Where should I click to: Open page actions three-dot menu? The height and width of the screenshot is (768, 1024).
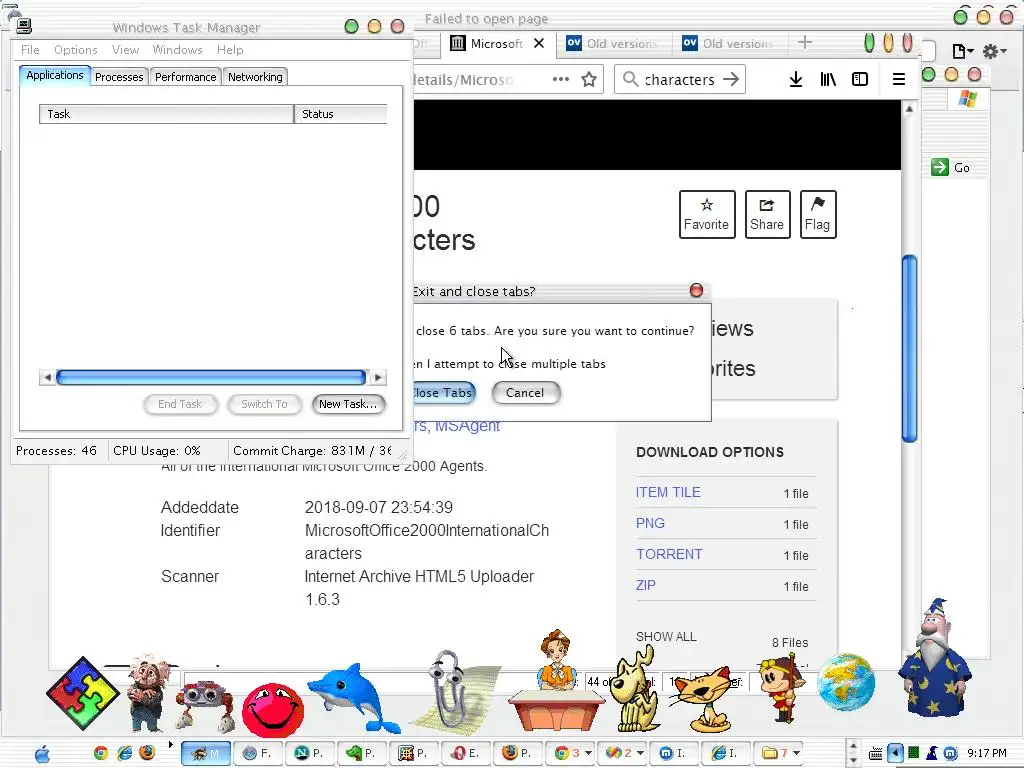point(560,80)
